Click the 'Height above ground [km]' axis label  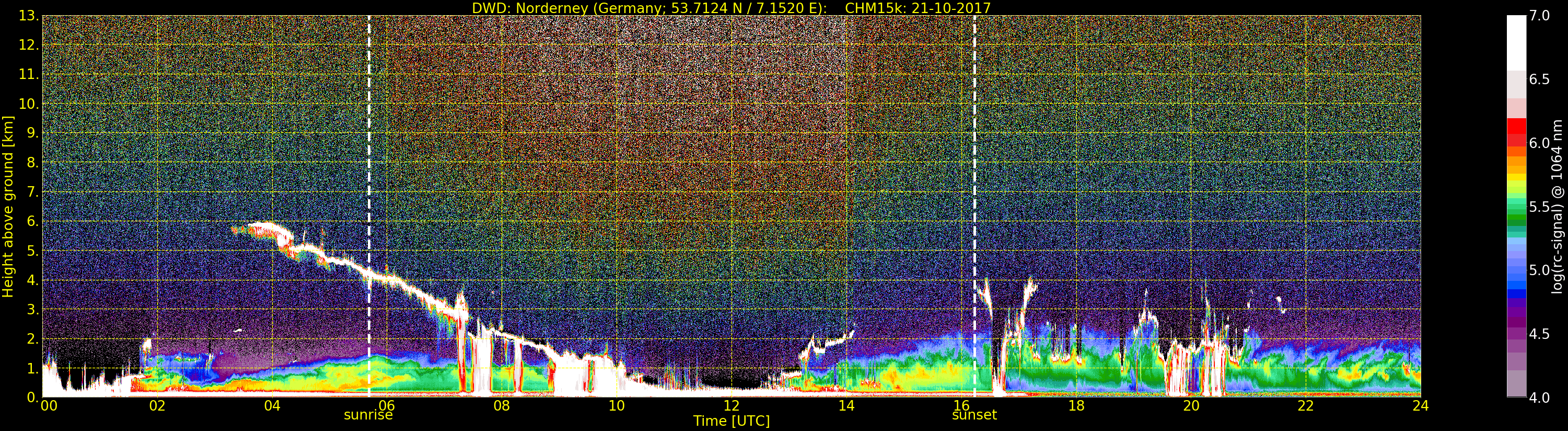8,206
